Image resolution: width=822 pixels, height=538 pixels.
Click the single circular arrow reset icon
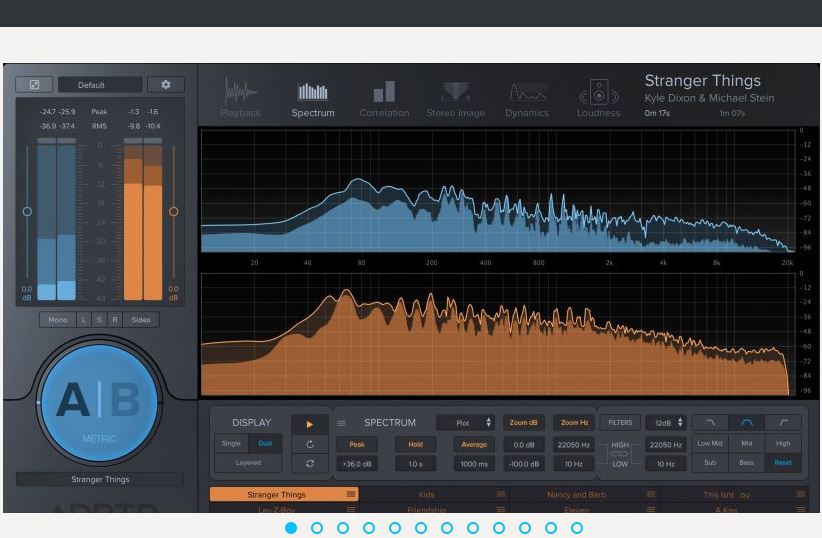coord(310,444)
